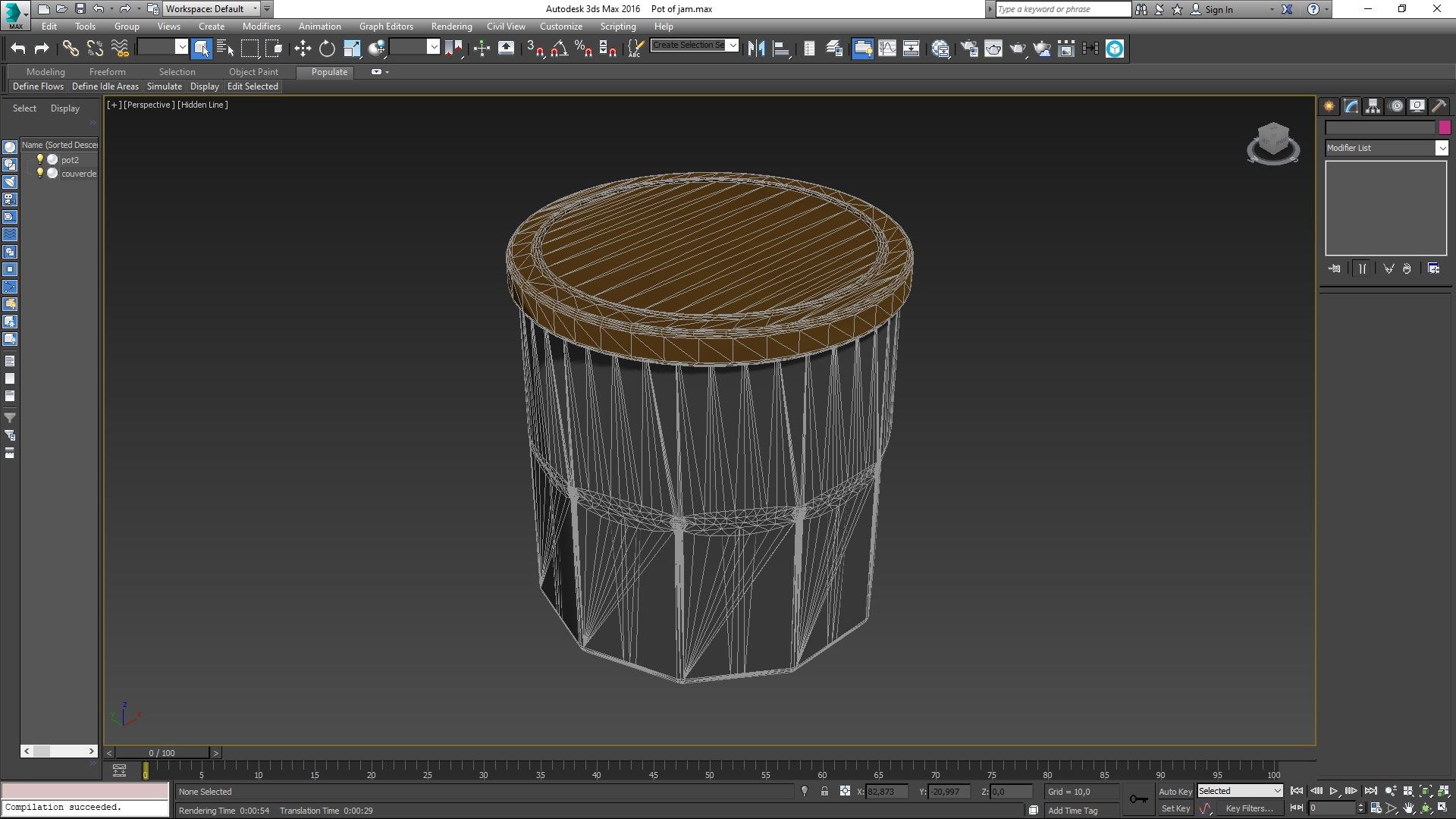Open the Material Editor icon

[940, 49]
